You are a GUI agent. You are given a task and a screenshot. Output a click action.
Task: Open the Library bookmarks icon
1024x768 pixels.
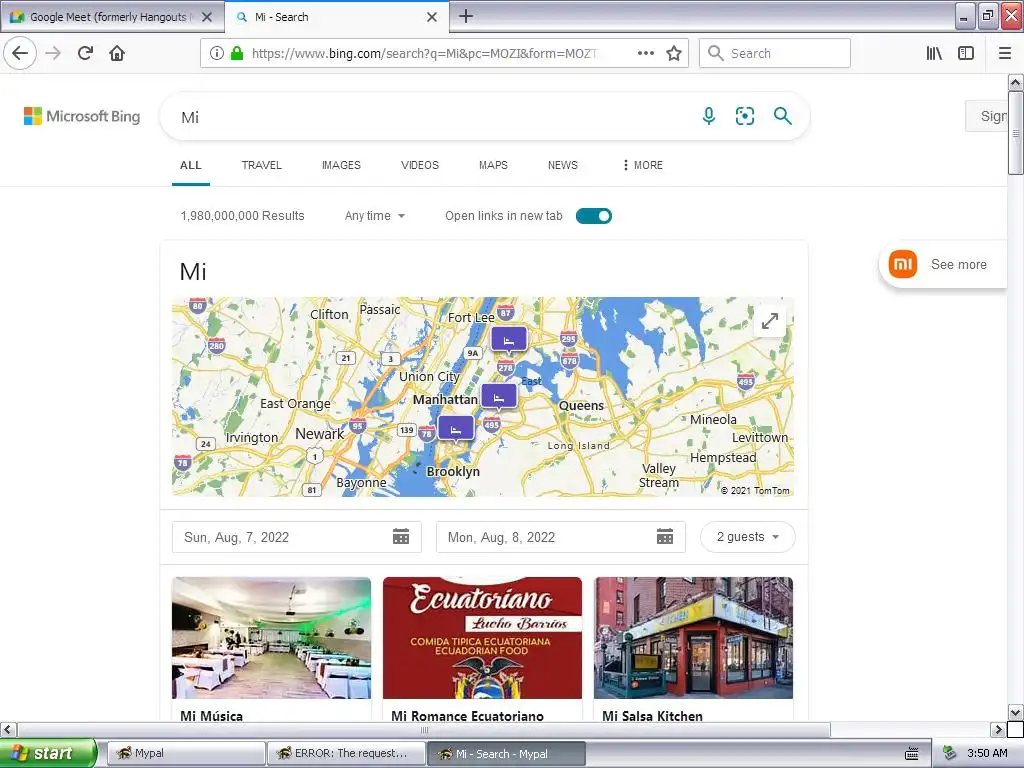pos(934,53)
